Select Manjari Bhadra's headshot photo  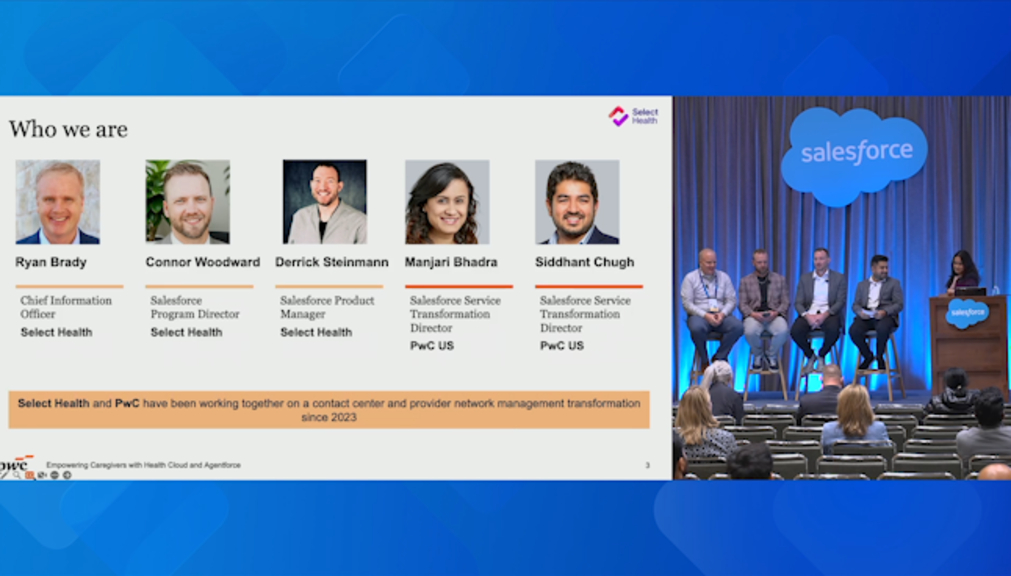tap(447, 202)
